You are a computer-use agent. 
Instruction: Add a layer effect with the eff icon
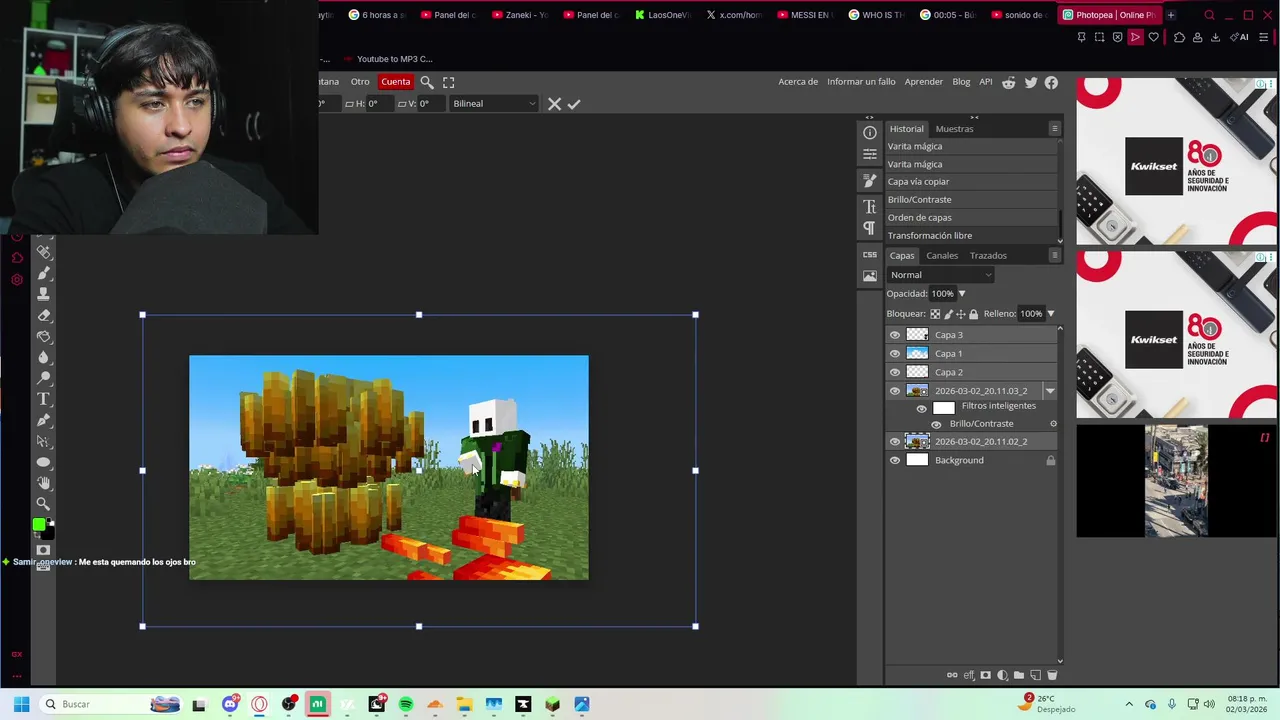point(969,675)
